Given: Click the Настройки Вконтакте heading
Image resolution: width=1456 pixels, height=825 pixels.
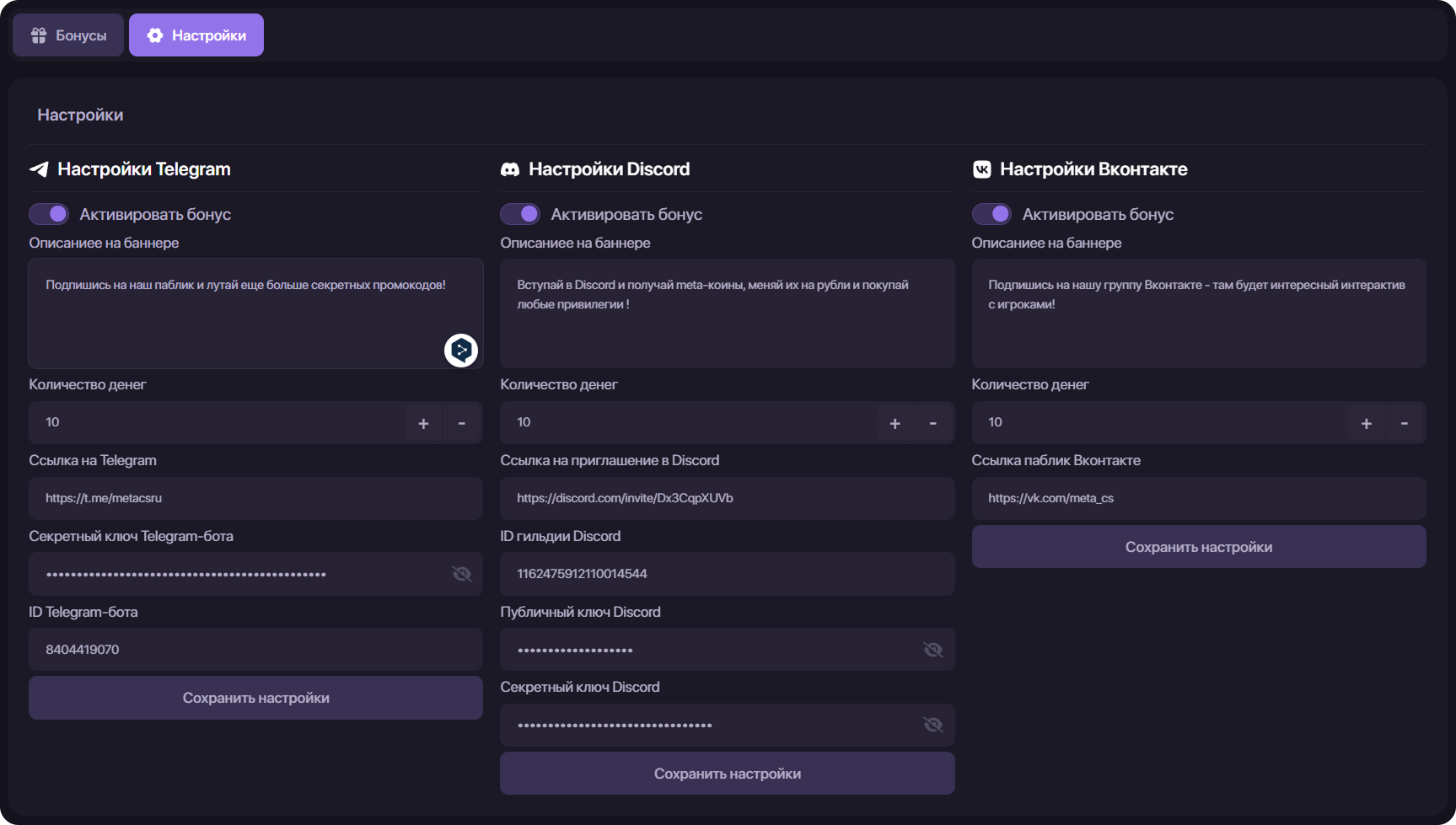Looking at the screenshot, I should tap(1093, 169).
